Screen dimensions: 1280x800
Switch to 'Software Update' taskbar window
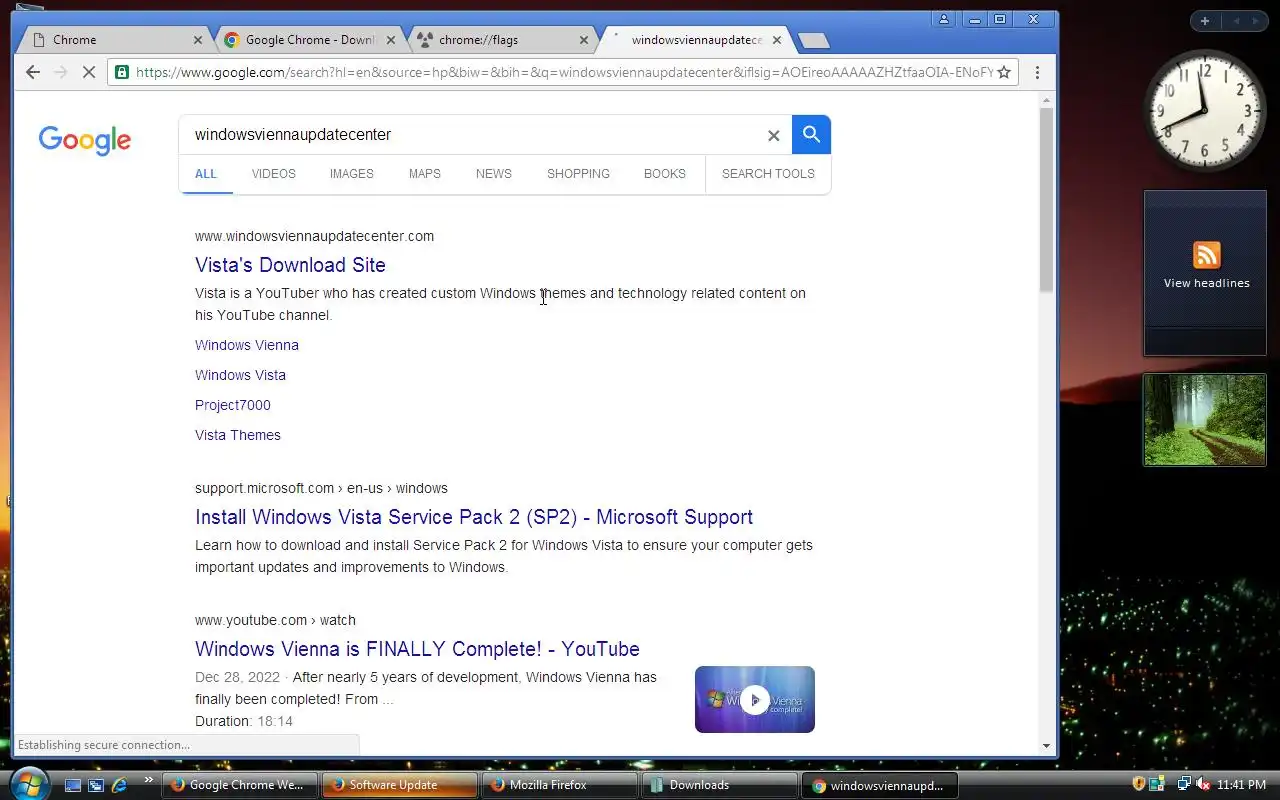pos(399,785)
